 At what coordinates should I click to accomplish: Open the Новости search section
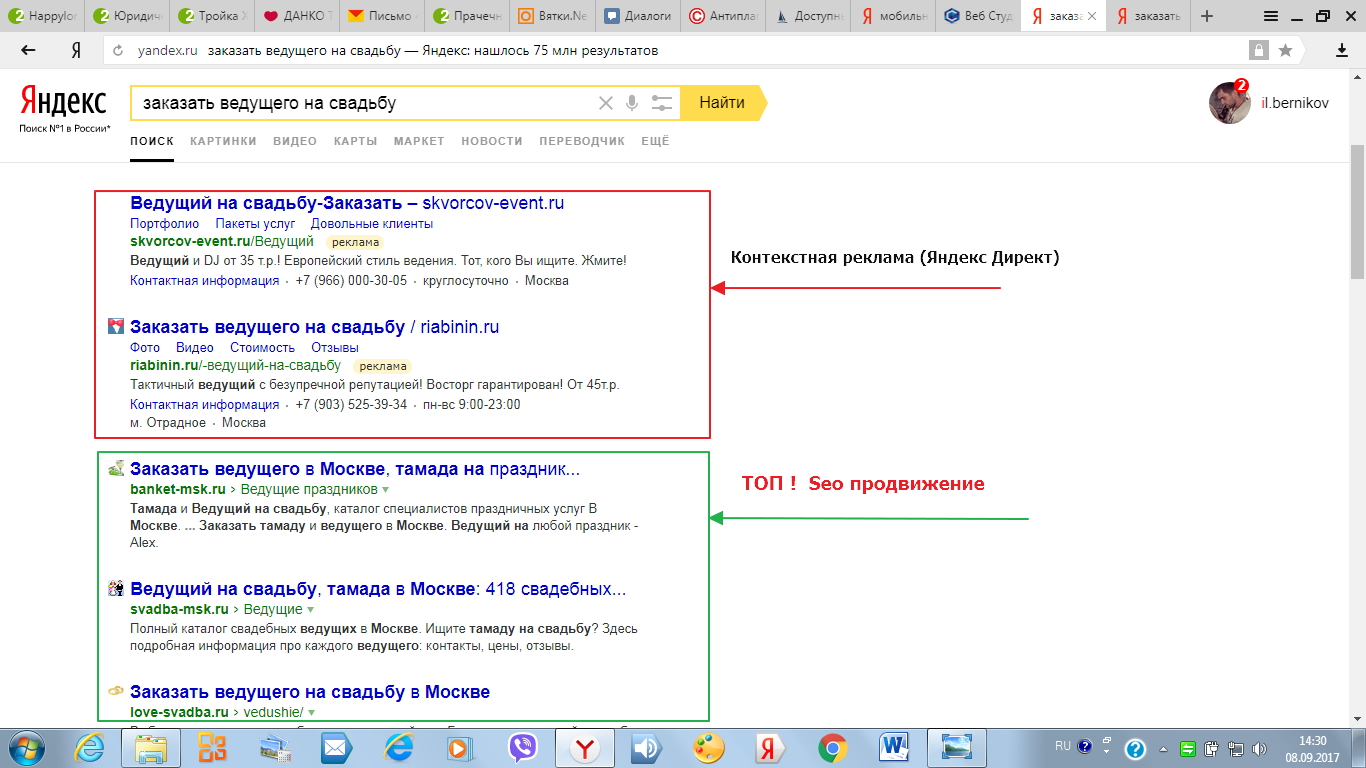pos(492,141)
